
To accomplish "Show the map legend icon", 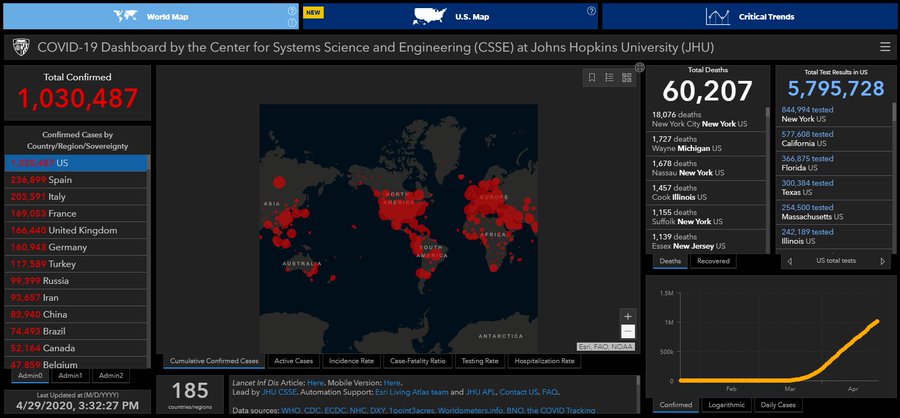I will pos(609,78).
